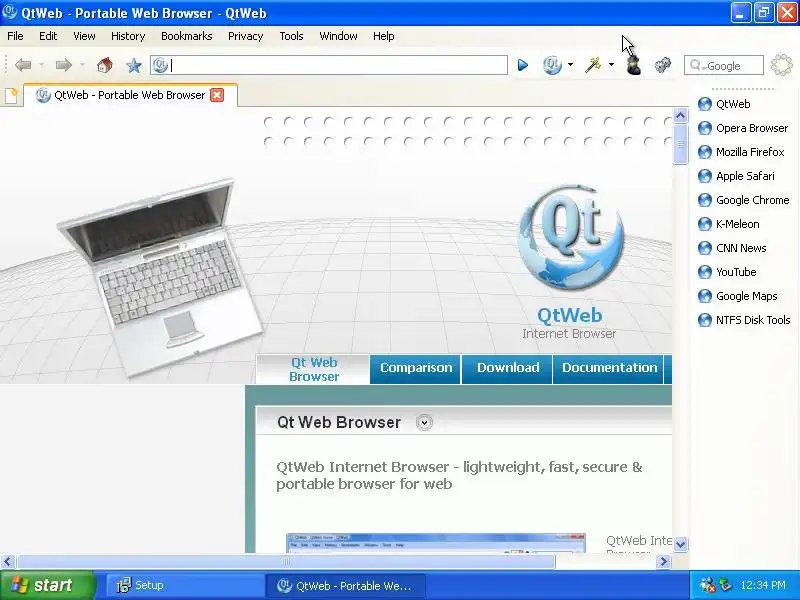Click the horizontal scrollbar thumb
800x600 pixels.
[x=286, y=561]
